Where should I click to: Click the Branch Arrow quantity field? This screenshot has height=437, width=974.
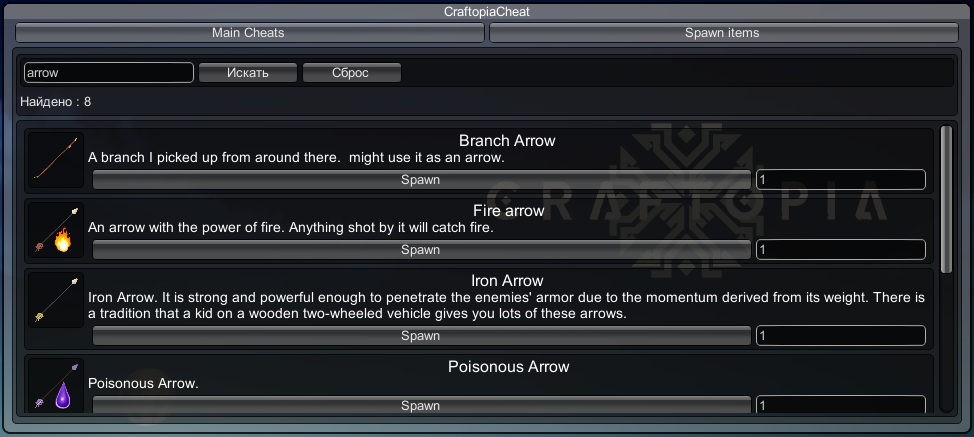point(840,180)
